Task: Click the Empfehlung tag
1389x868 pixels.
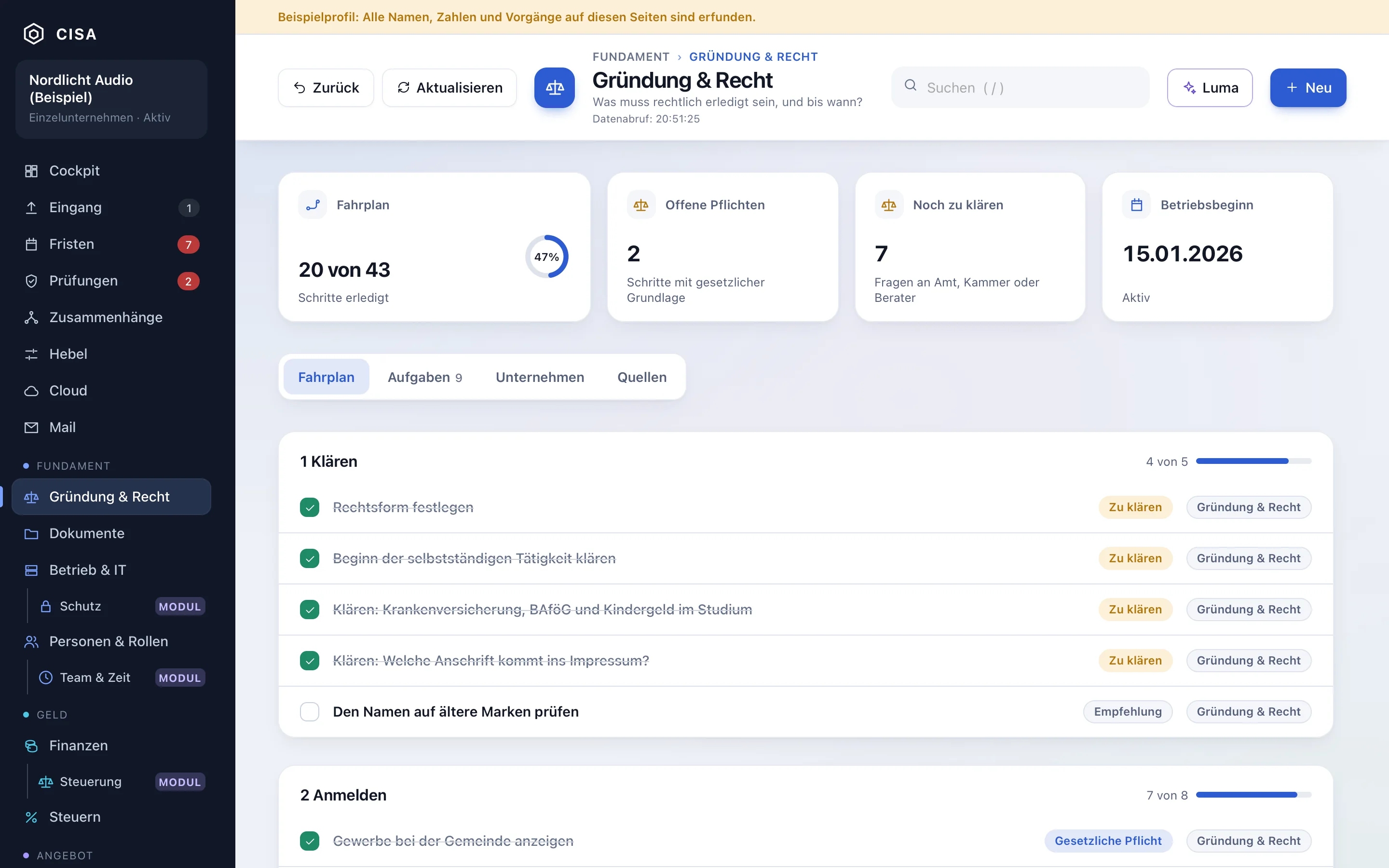Action: point(1127,712)
